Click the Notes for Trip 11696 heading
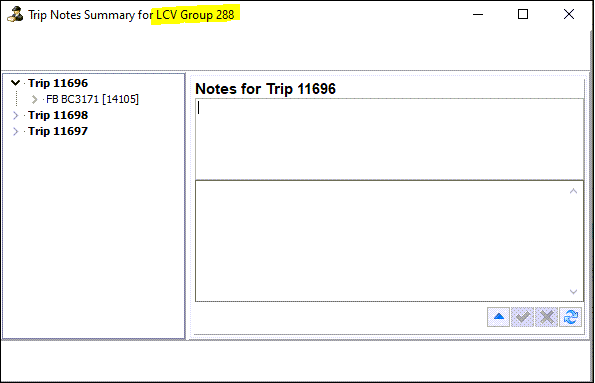This screenshot has height=383, width=595. tap(265, 89)
